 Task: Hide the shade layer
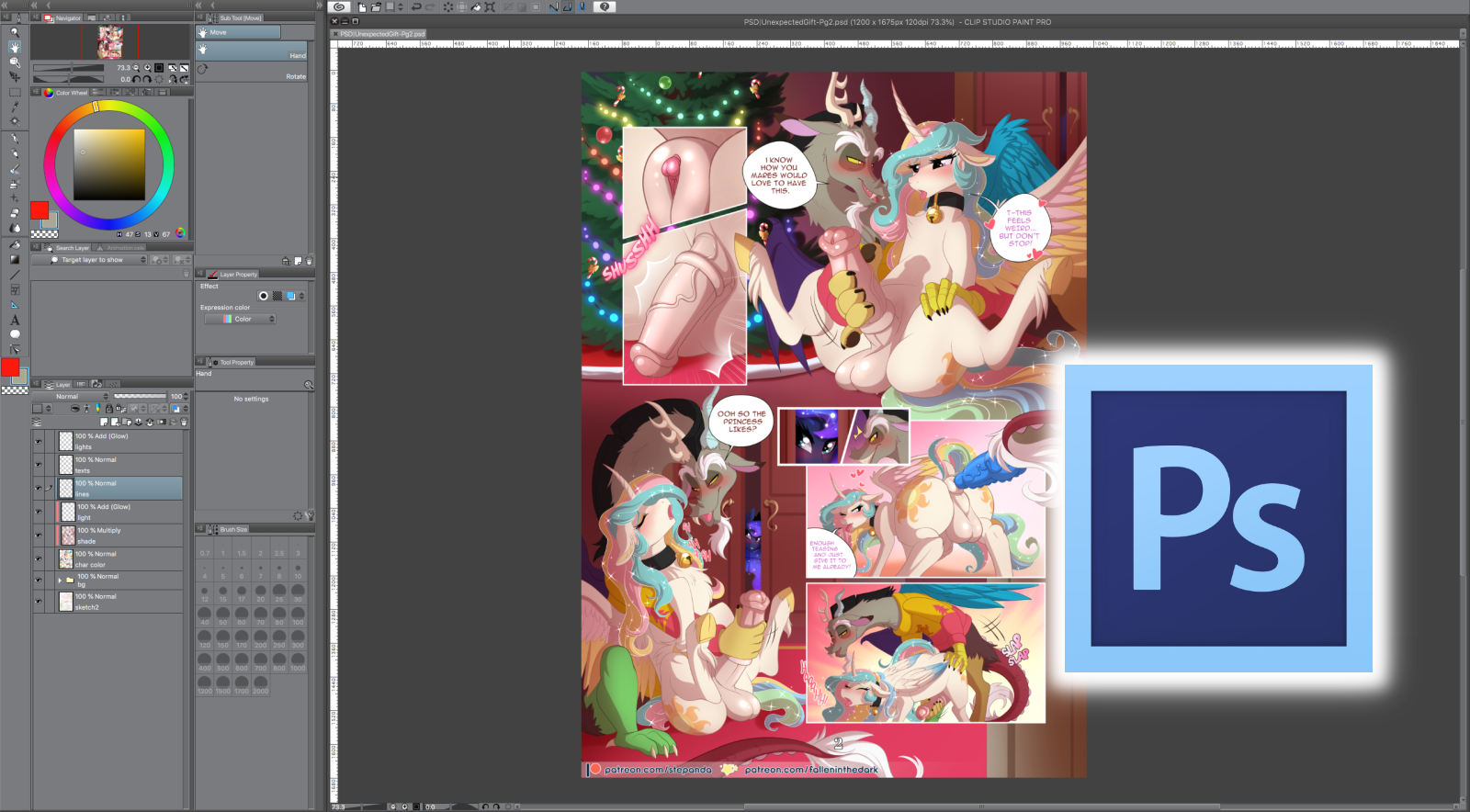tap(39, 536)
